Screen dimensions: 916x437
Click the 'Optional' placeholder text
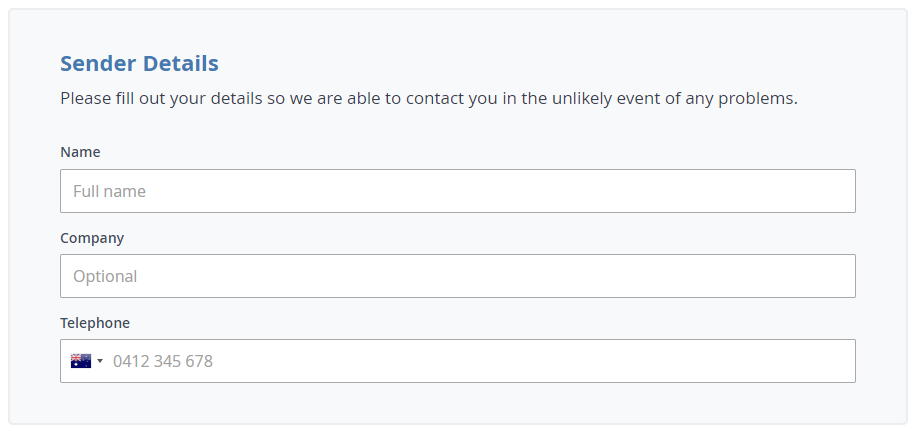pyautogui.click(x=105, y=276)
